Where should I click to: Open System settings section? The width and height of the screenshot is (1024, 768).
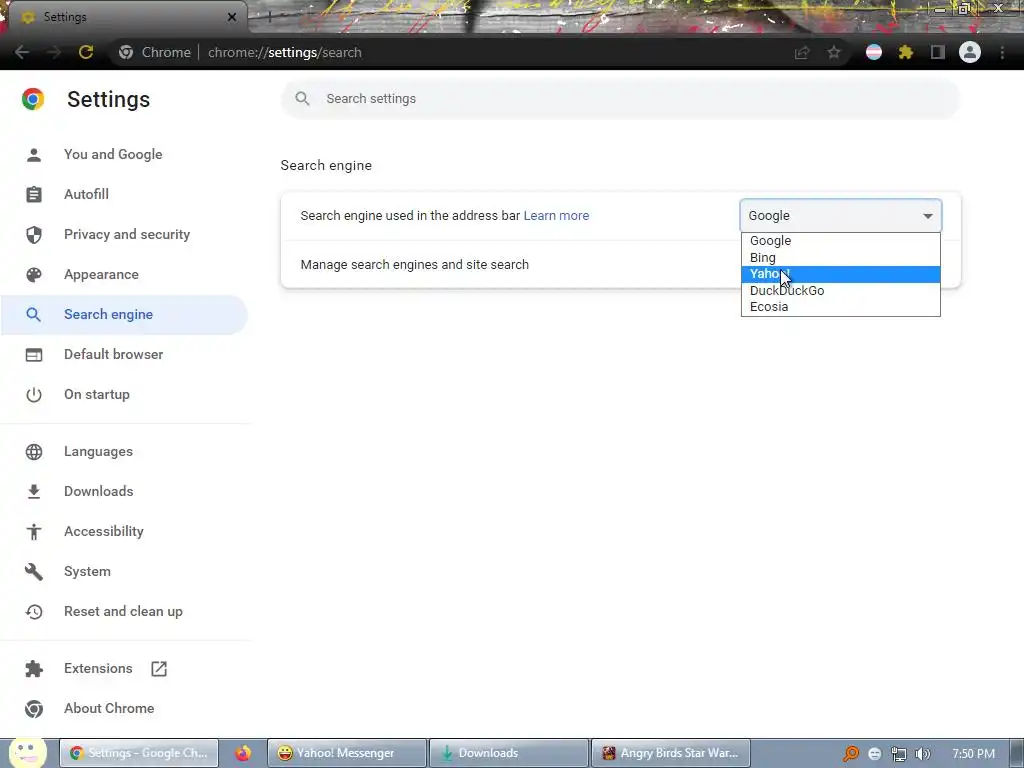pyautogui.click(x=87, y=571)
